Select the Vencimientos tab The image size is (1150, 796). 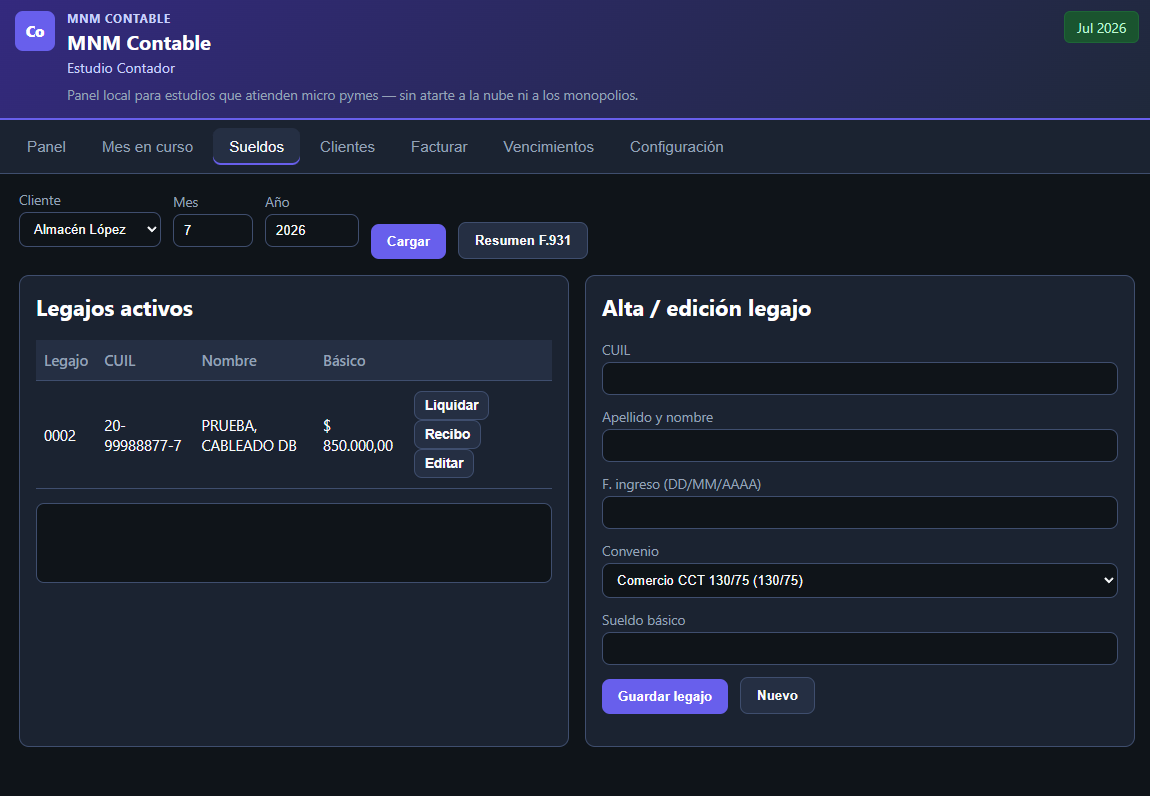548,147
